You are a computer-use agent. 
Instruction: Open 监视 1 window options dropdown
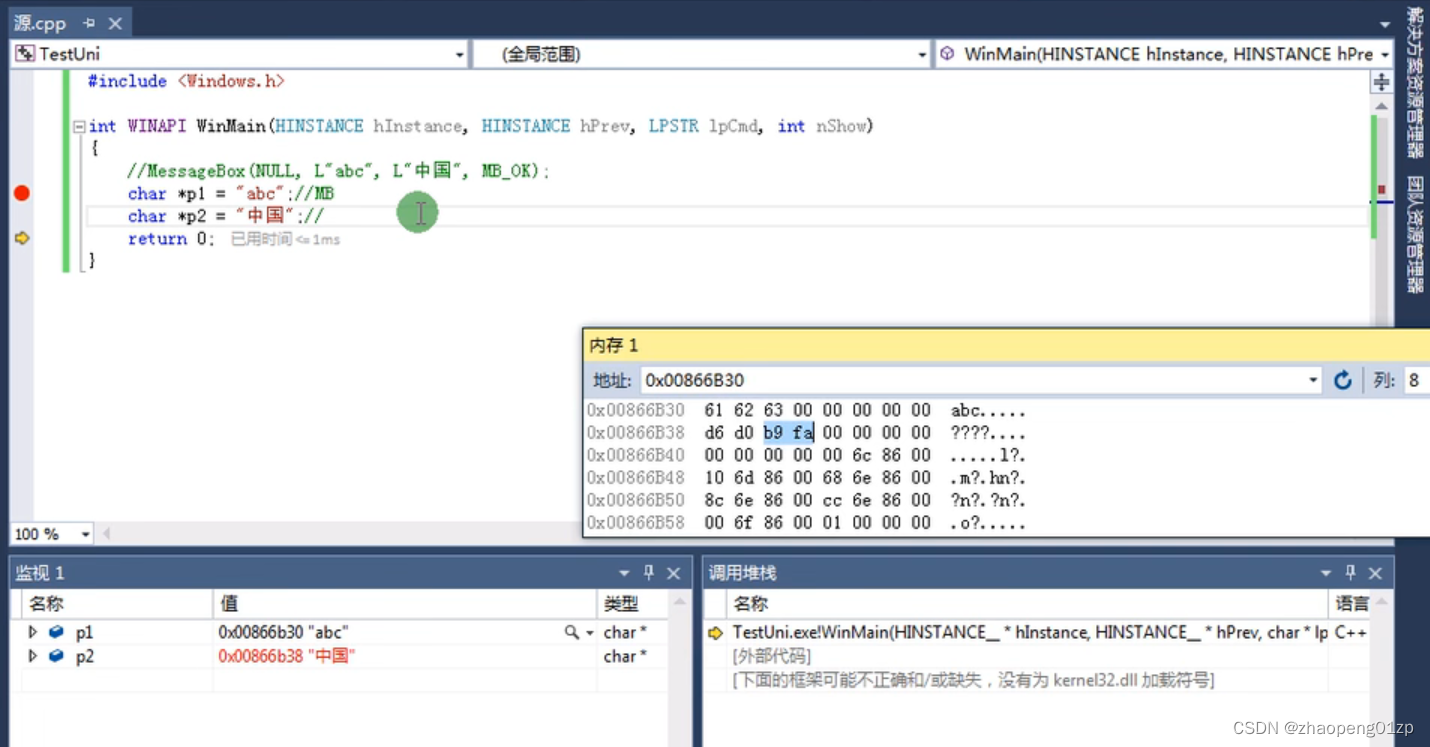pos(624,573)
